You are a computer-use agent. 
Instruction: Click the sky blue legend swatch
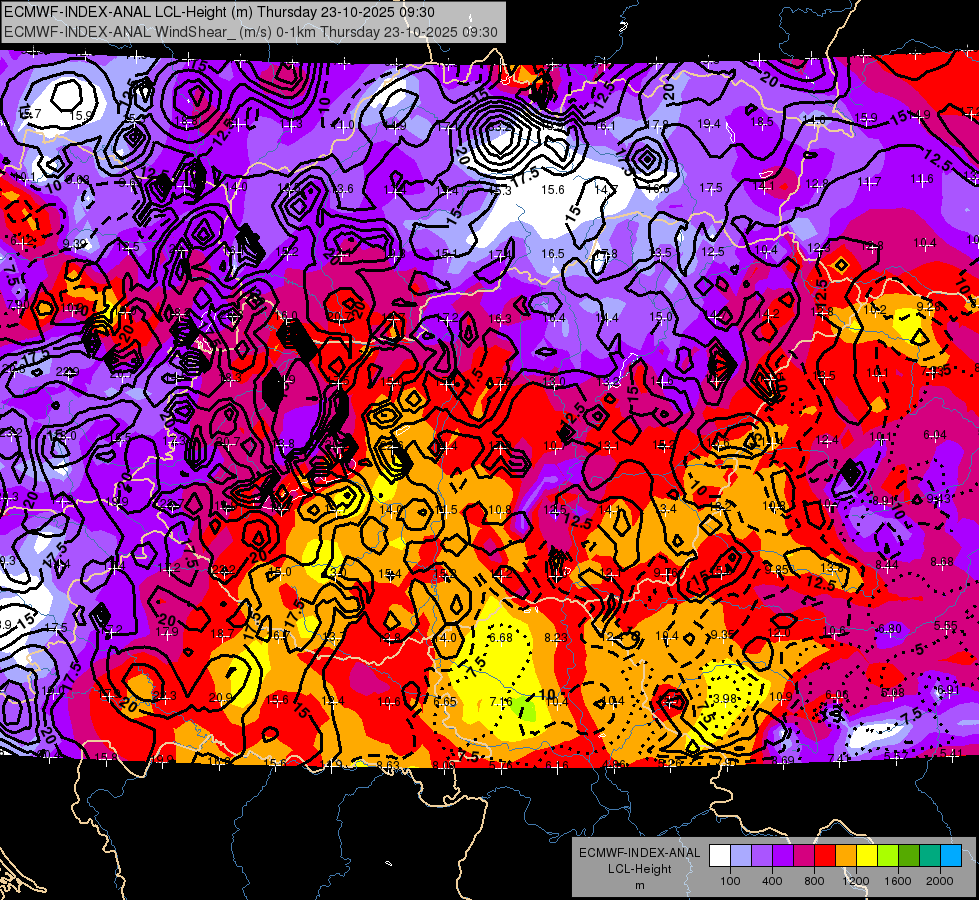[951, 856]
